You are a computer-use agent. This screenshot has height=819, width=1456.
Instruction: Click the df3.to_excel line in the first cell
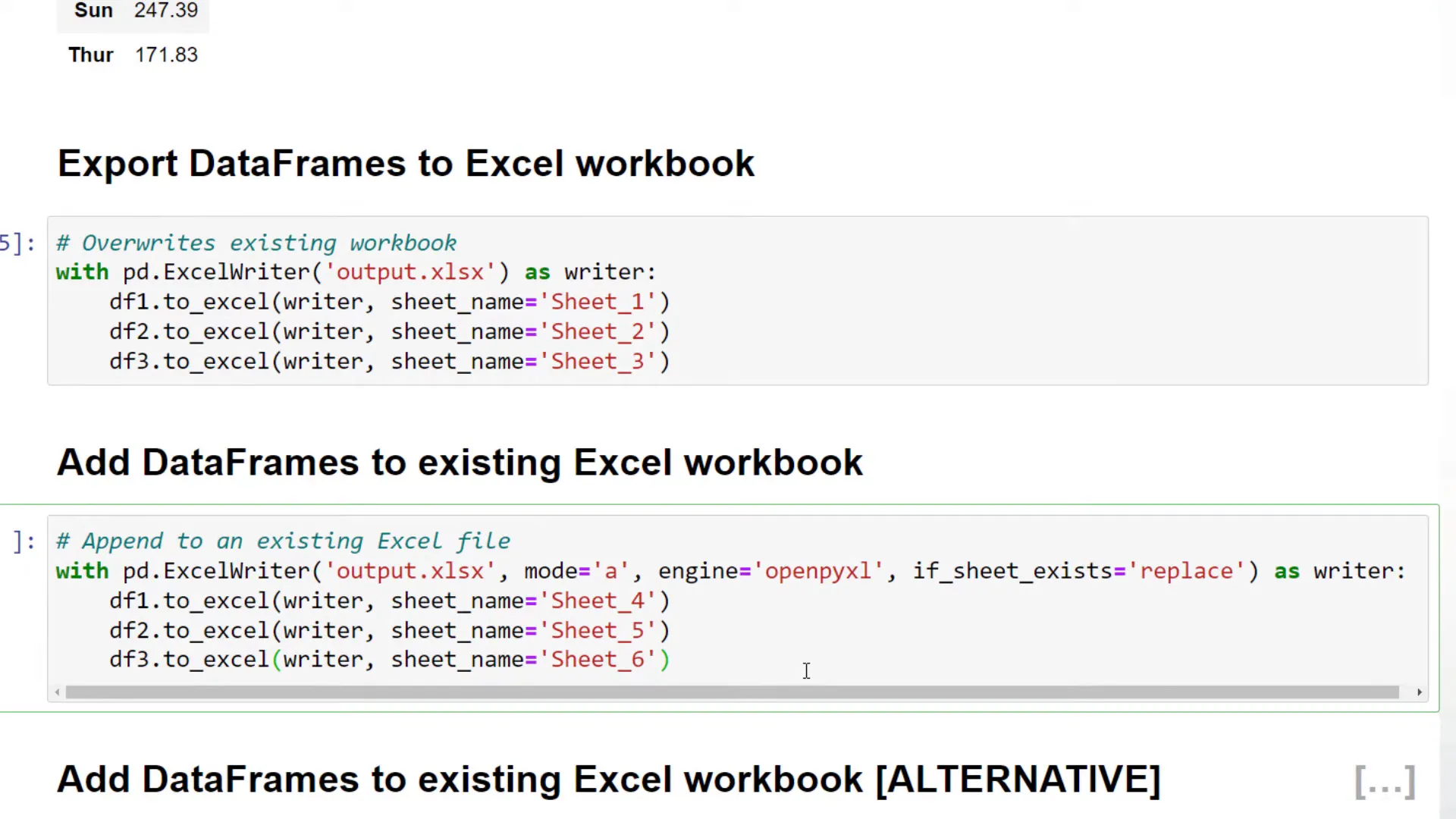click(389, 361)
